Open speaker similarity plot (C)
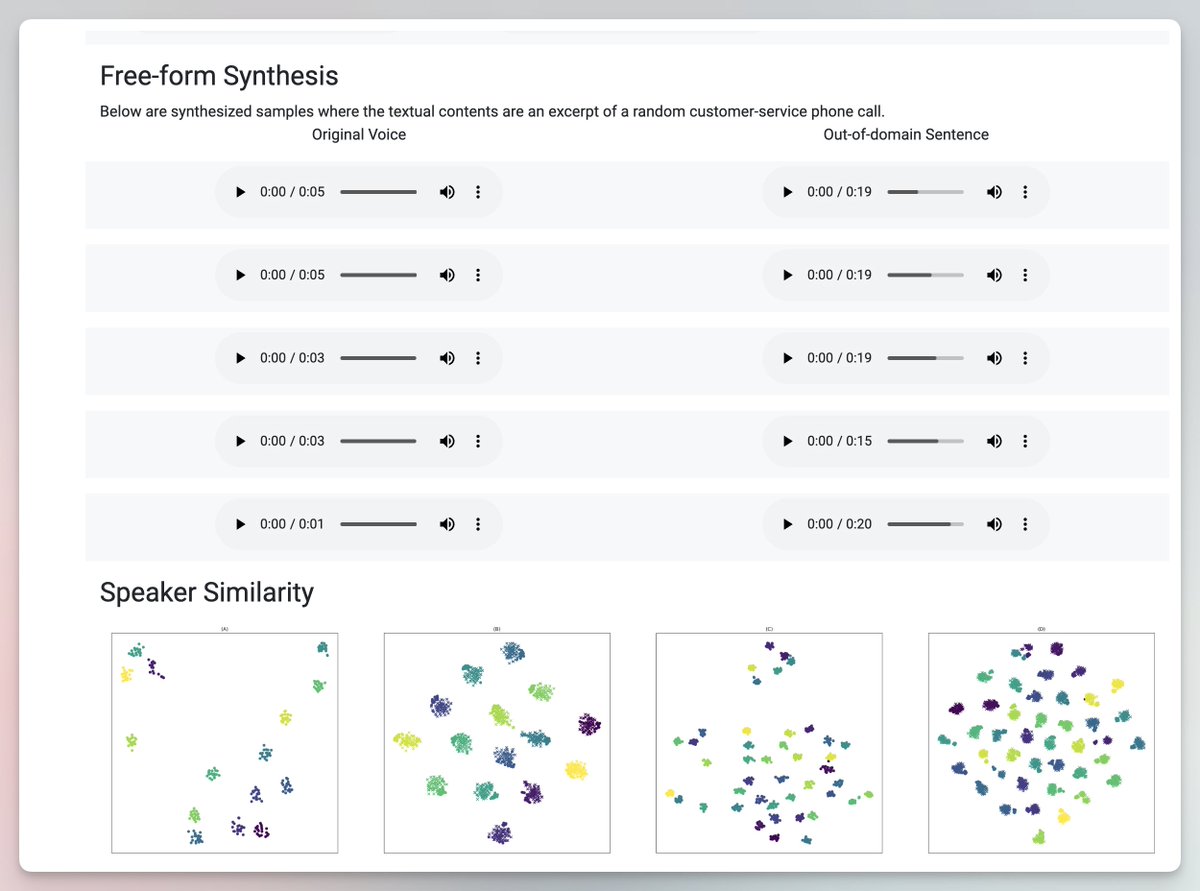Image resolution: width=1200 pixels, height=891 pixels. coord(769,740)
